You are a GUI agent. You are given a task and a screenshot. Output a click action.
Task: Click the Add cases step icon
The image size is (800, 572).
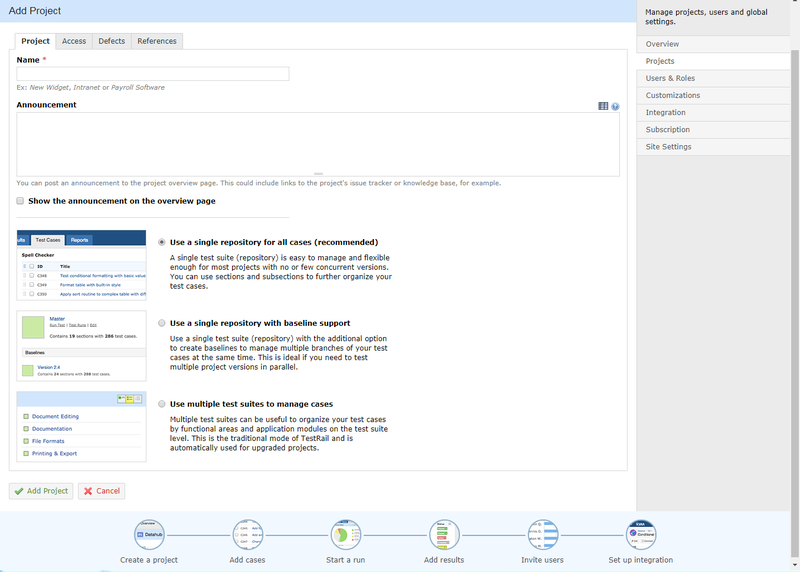tap(247, 535)
